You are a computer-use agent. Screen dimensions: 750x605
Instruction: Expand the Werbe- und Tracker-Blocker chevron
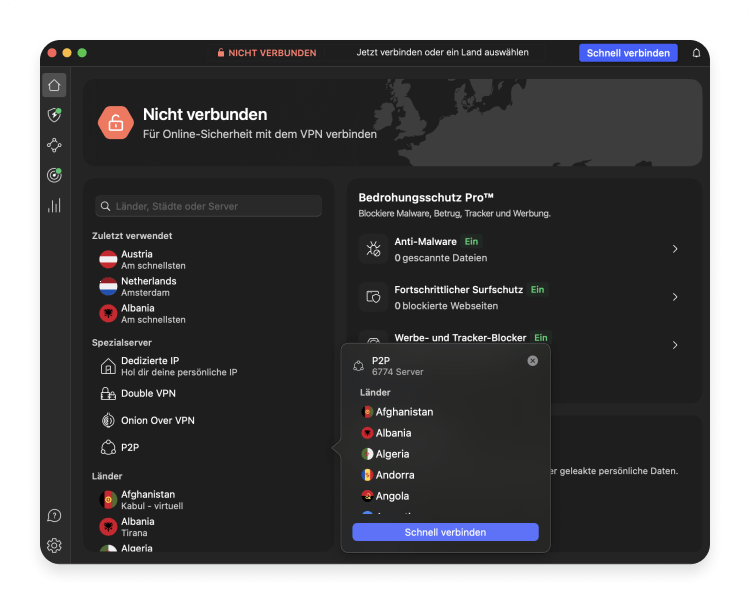675,345
